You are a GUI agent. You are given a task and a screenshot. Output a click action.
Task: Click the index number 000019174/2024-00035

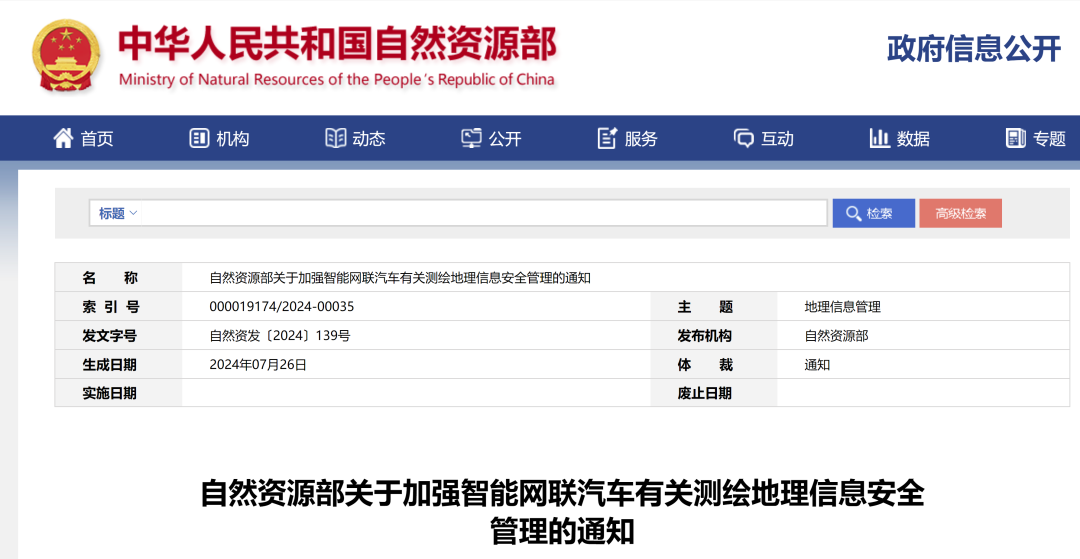coord(281,307)
